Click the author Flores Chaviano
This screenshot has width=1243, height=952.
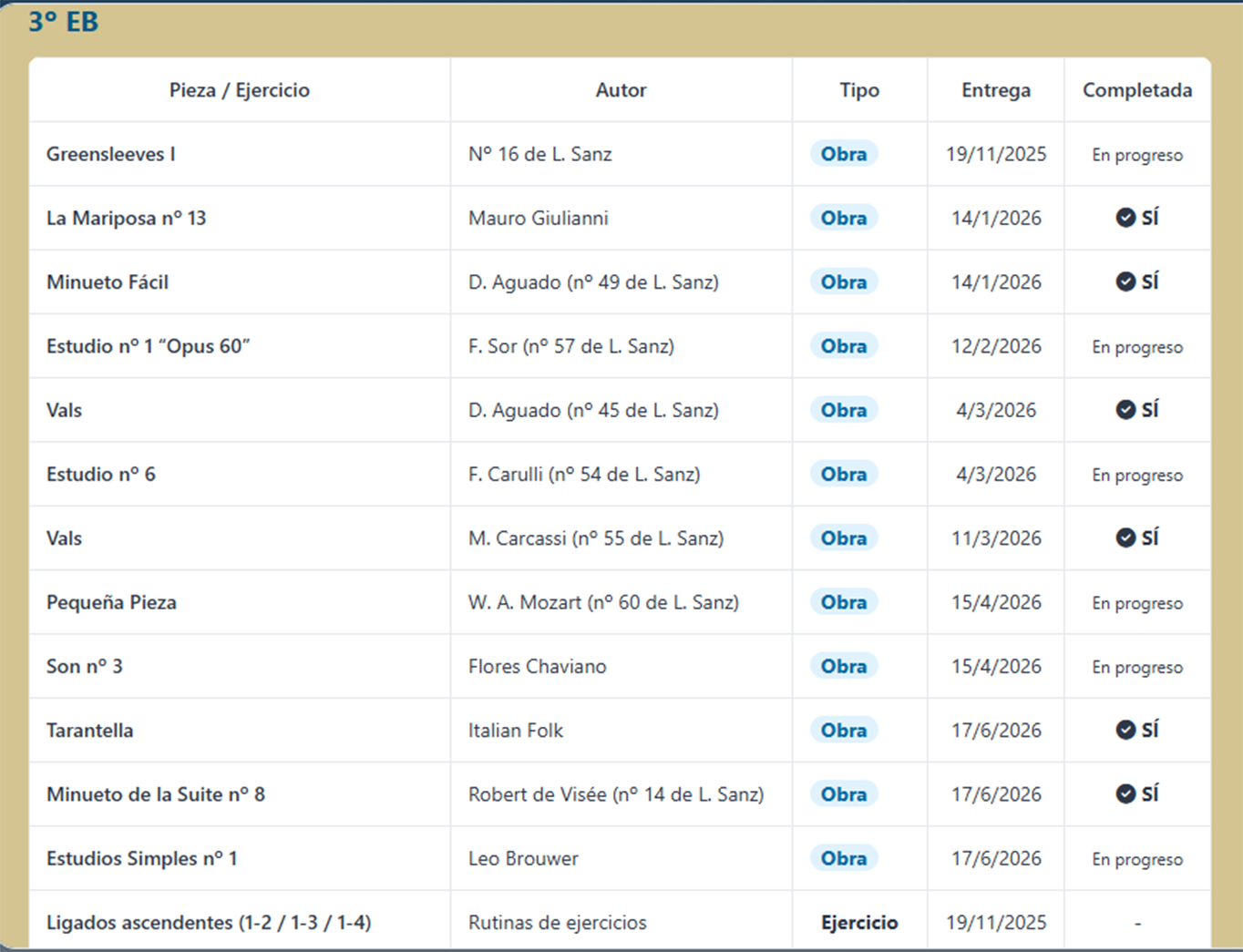(x=538, y=666)
